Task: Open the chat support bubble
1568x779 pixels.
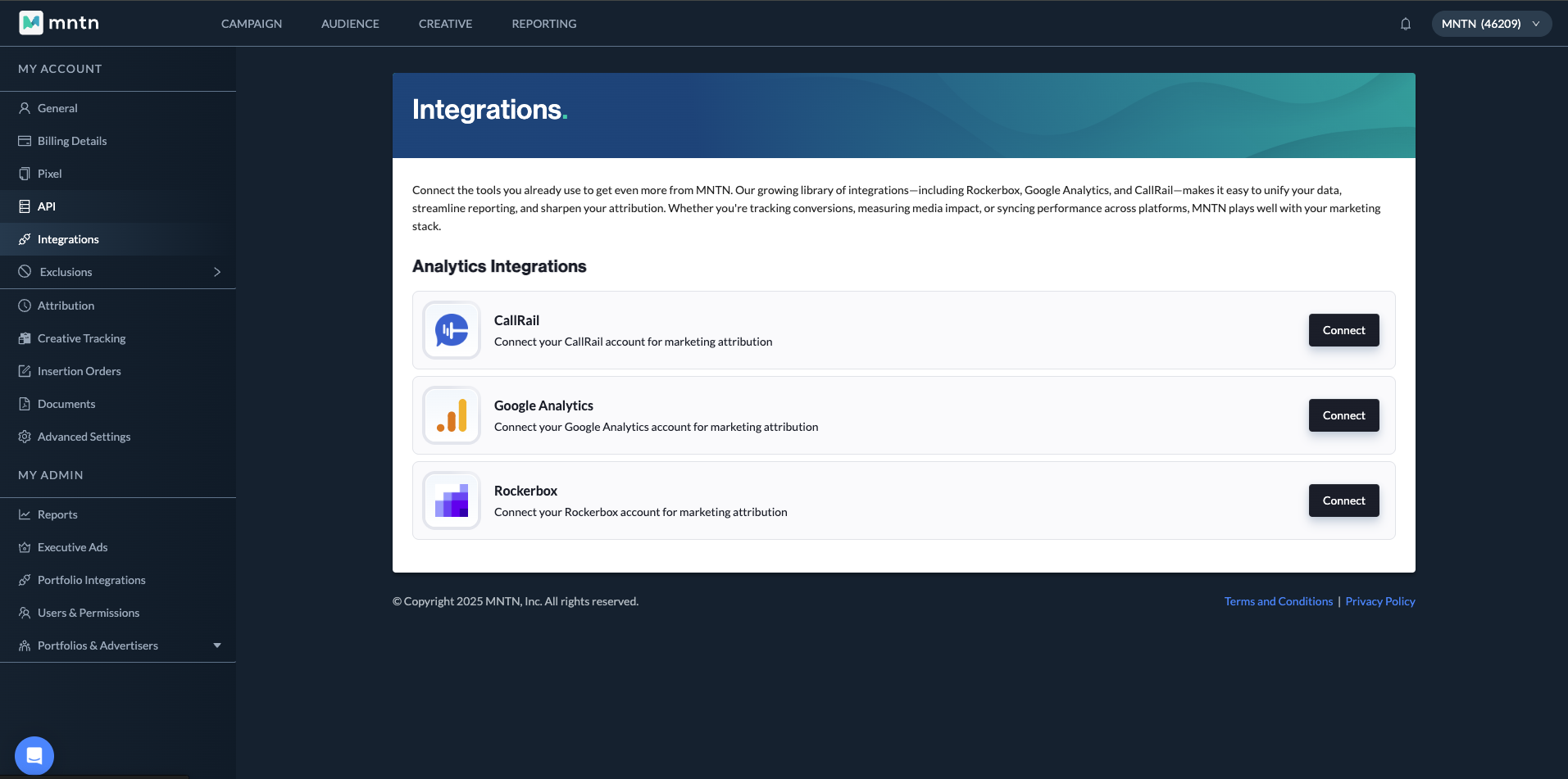Action: [34, 755]
